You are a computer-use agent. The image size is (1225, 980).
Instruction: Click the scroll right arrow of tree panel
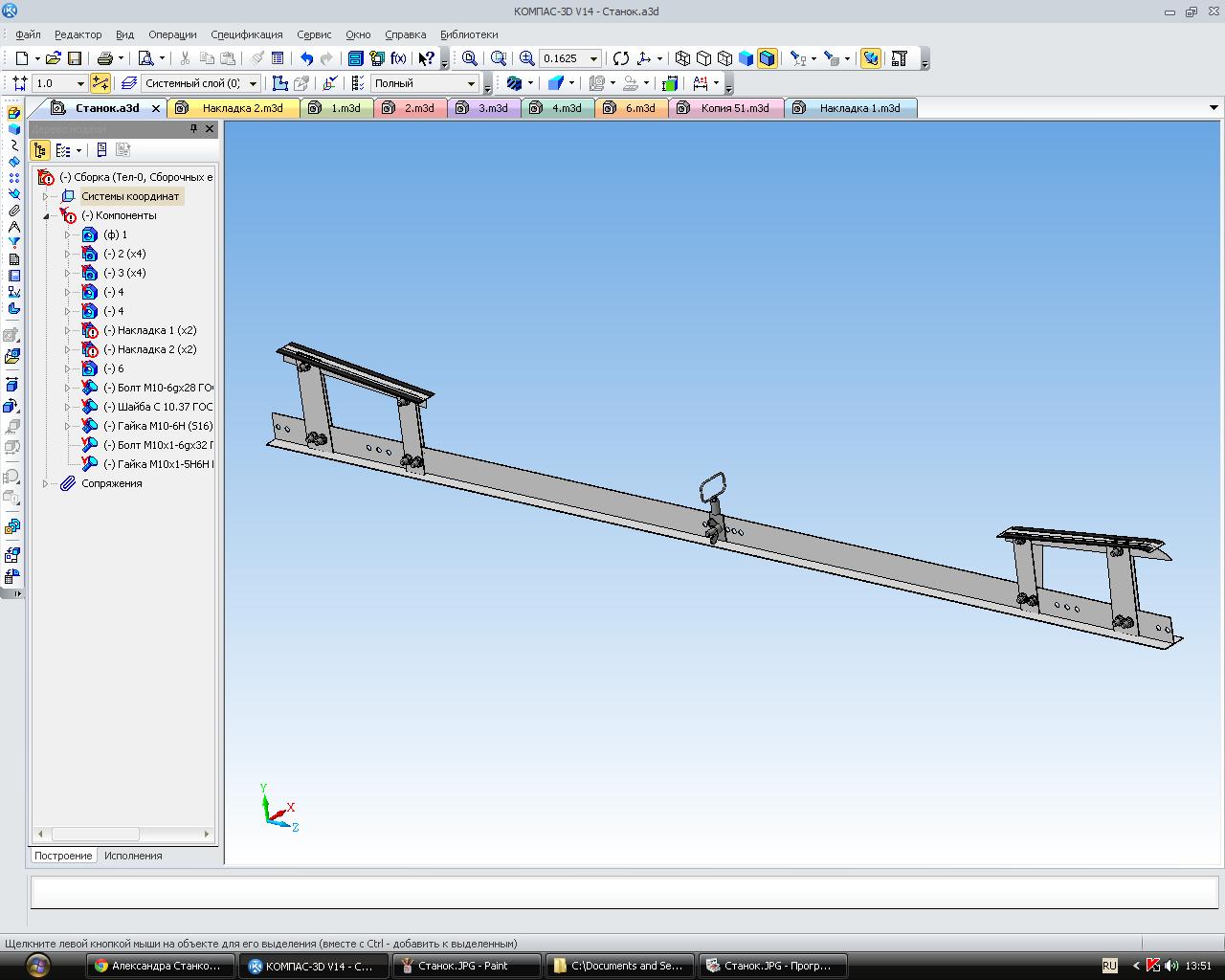[206, 835]
